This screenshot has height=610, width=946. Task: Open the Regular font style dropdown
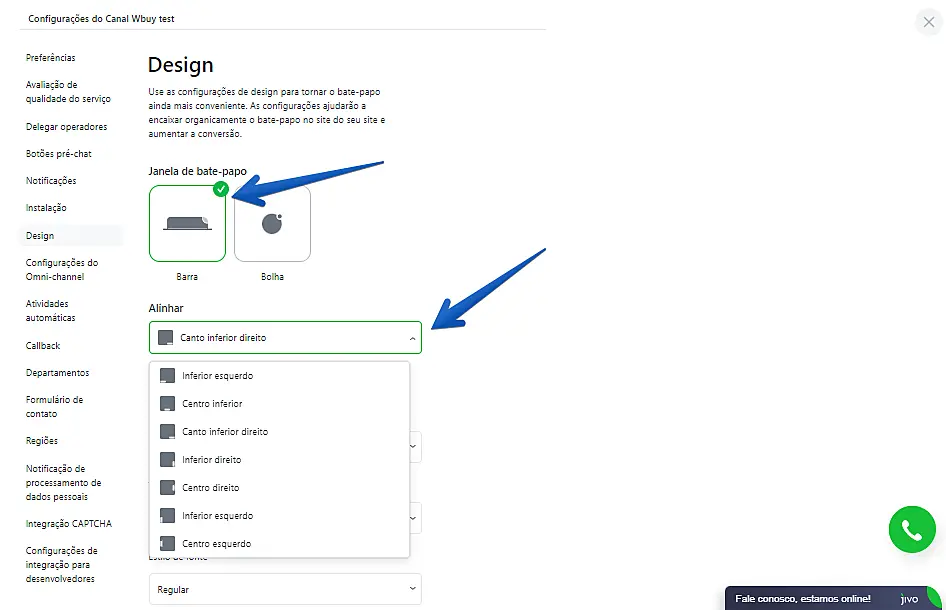click(x=285, y=590)
